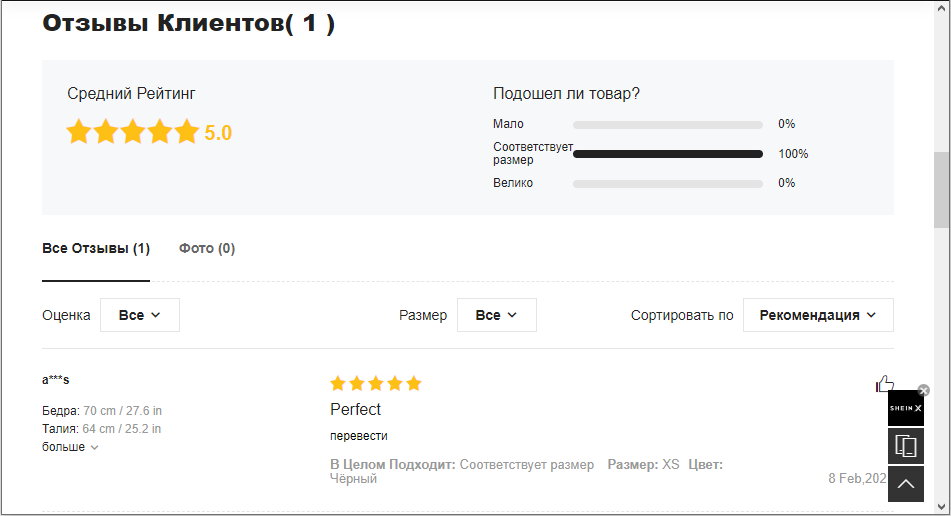Click the перевести translate link
951x516 pixels.
[358, 436]
